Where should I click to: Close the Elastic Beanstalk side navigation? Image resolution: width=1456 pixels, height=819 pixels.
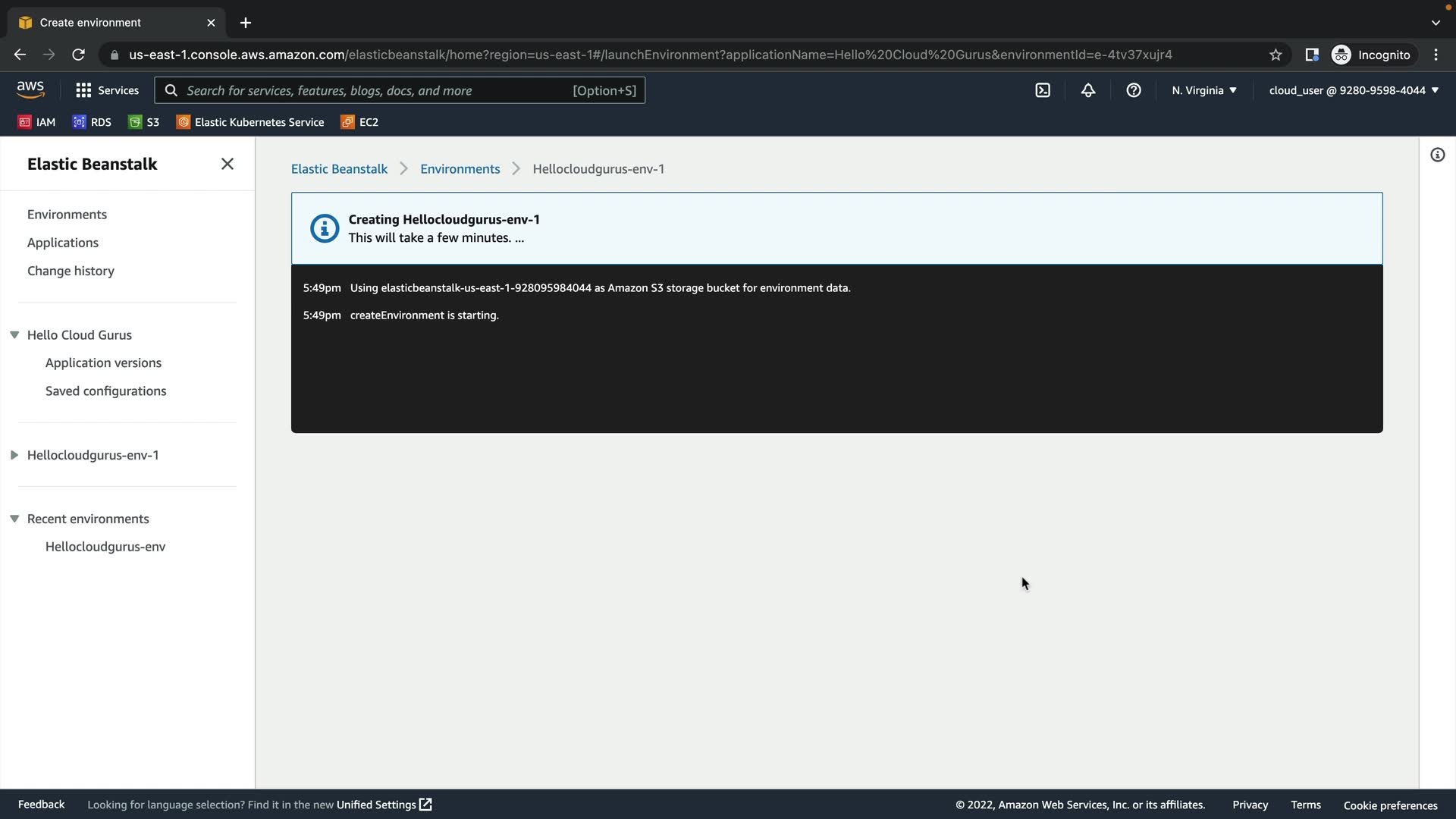[227, 164]
